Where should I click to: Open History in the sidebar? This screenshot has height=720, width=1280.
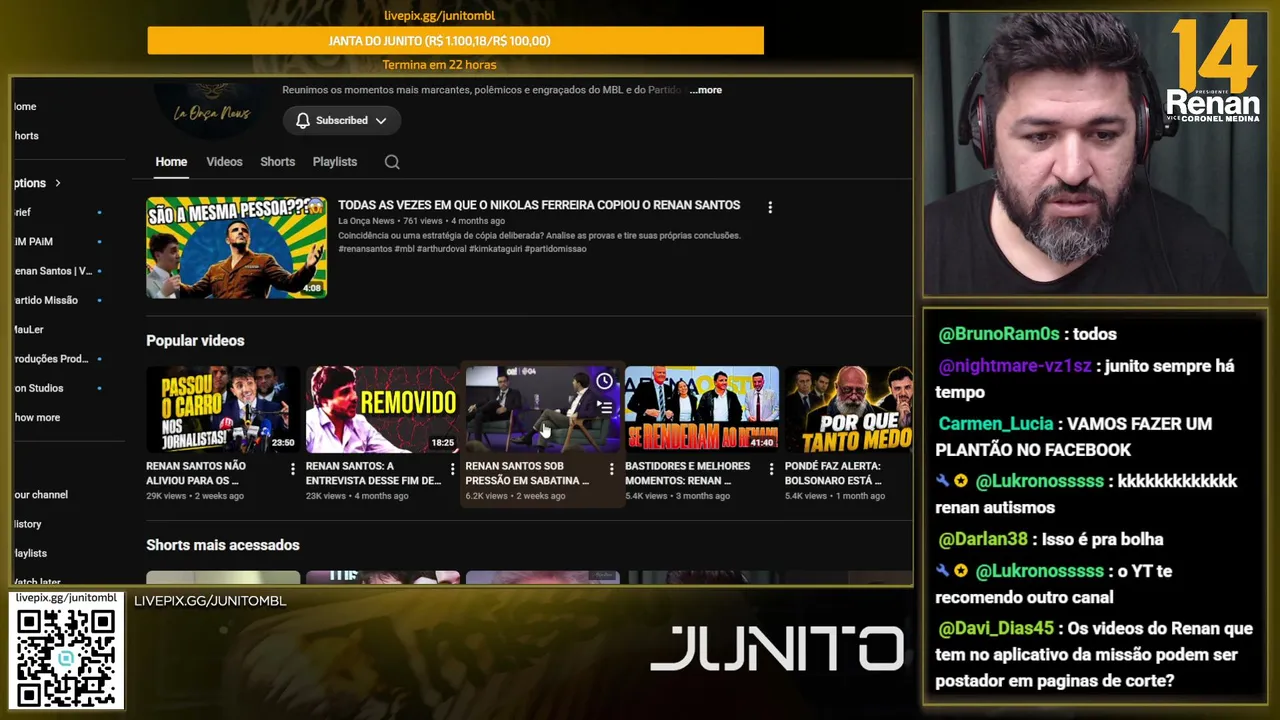click(x=27, y=524)
